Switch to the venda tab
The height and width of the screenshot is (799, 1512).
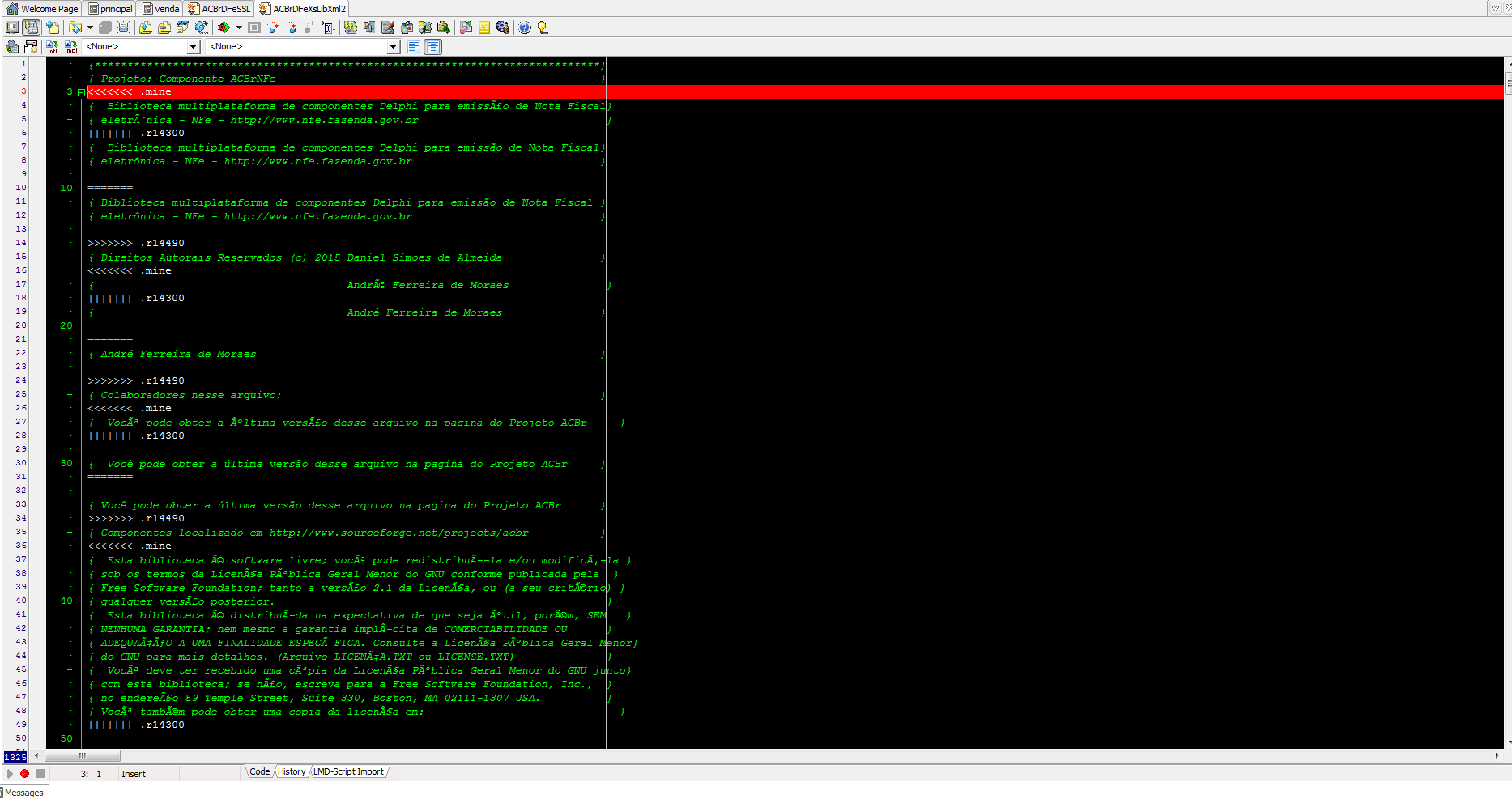pyautogui.click(x=161, y=9)
